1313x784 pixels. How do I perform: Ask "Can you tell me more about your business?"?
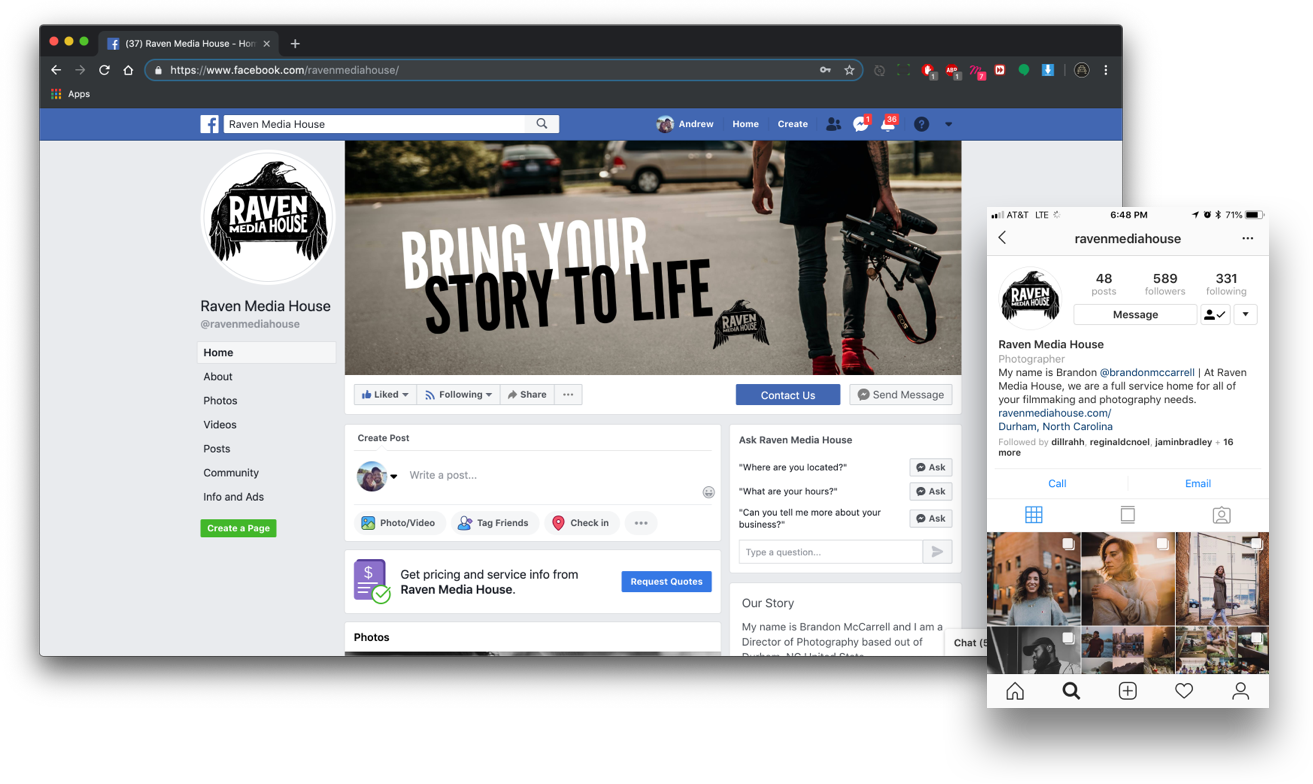(x=931, y=518)
